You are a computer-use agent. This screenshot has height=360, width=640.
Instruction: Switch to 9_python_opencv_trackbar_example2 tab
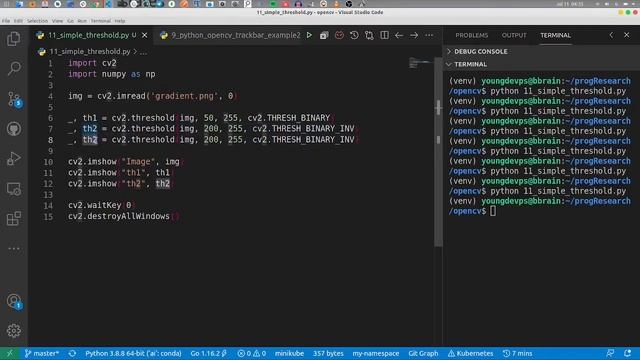coord(231,36)
